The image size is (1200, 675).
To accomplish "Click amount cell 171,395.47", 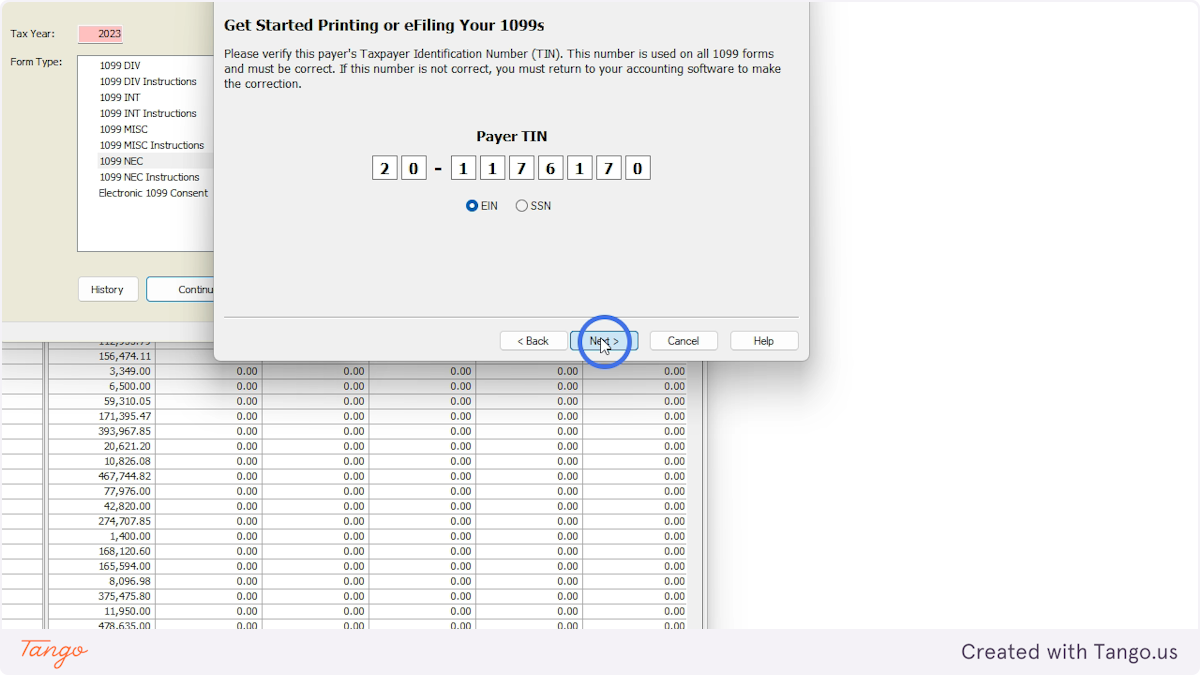I will 101,416.
